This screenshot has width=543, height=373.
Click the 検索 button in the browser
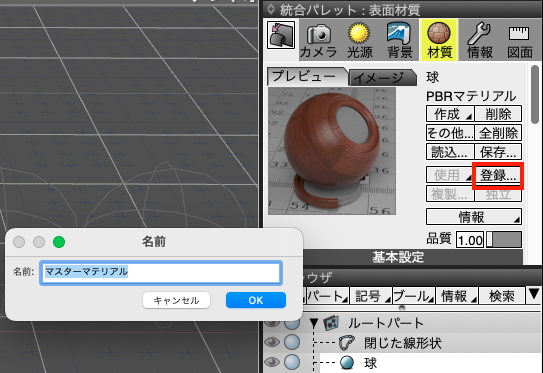point(501,296)
